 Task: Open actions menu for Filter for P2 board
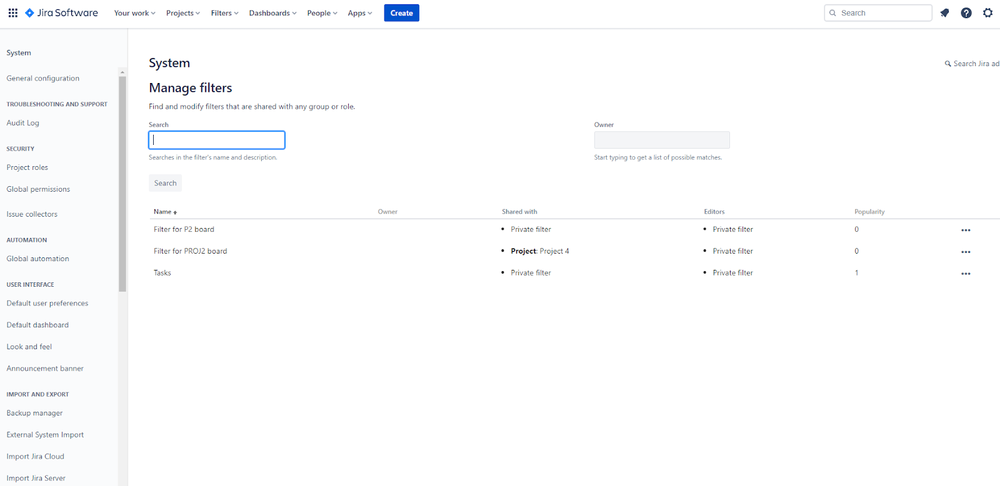pyautogui.click(x=966, y=230)
